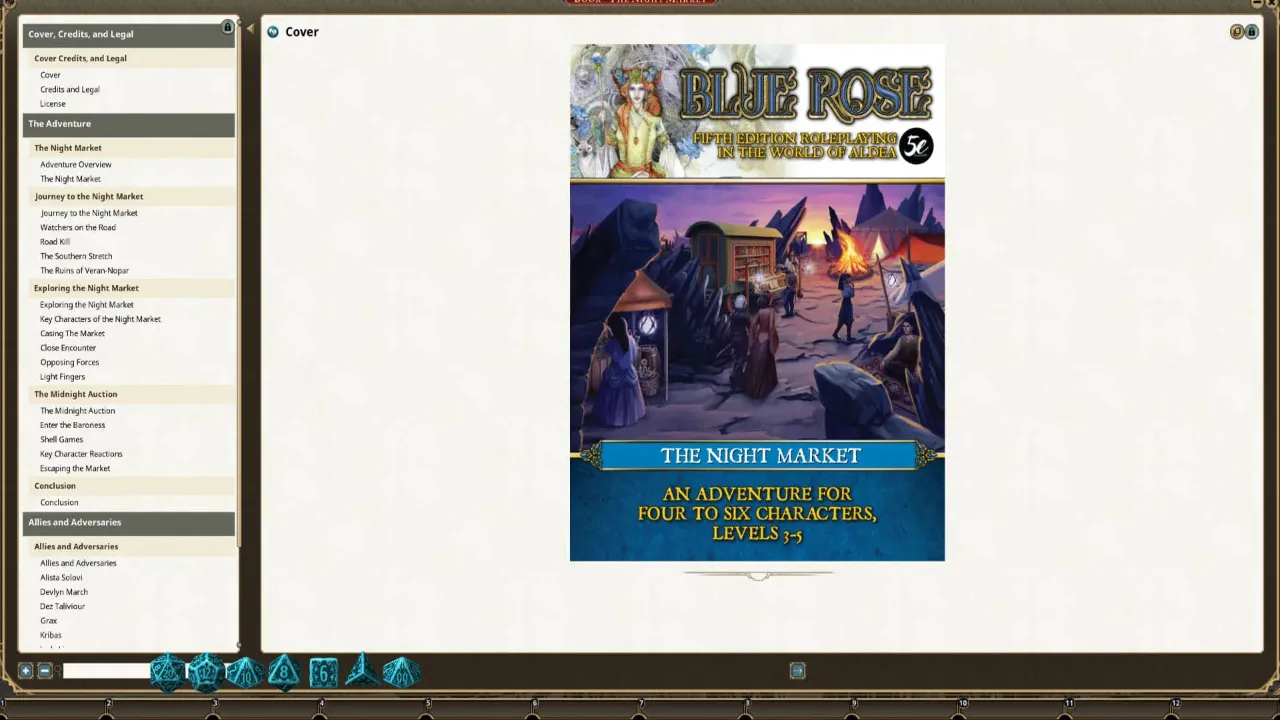The width and height of the screenshot is (1280, 720).
Task: Open the Dez Taliviour entry
Action: pyautogui.click(x=62, y=607)
